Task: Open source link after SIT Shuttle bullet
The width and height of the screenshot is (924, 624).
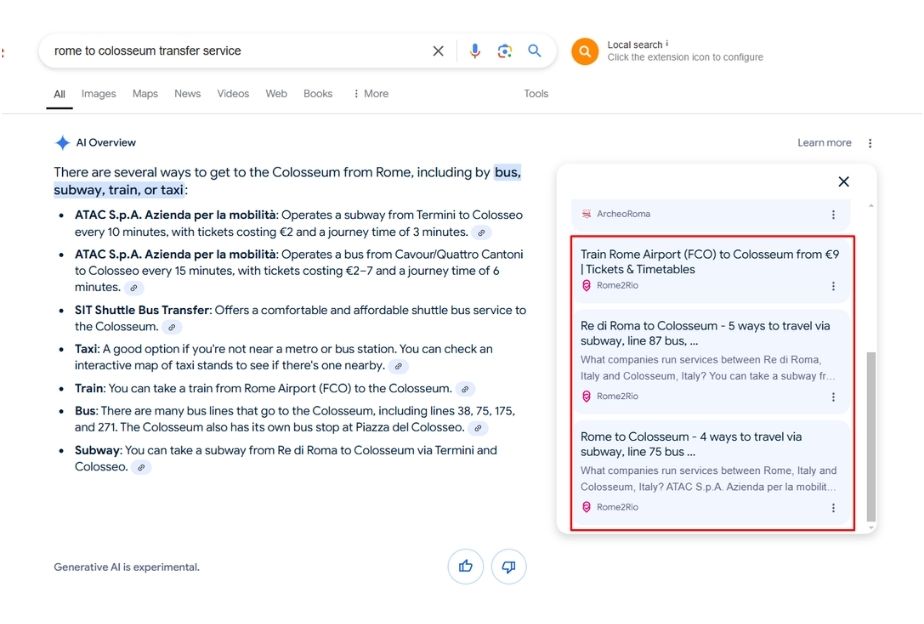Action: 172,327
